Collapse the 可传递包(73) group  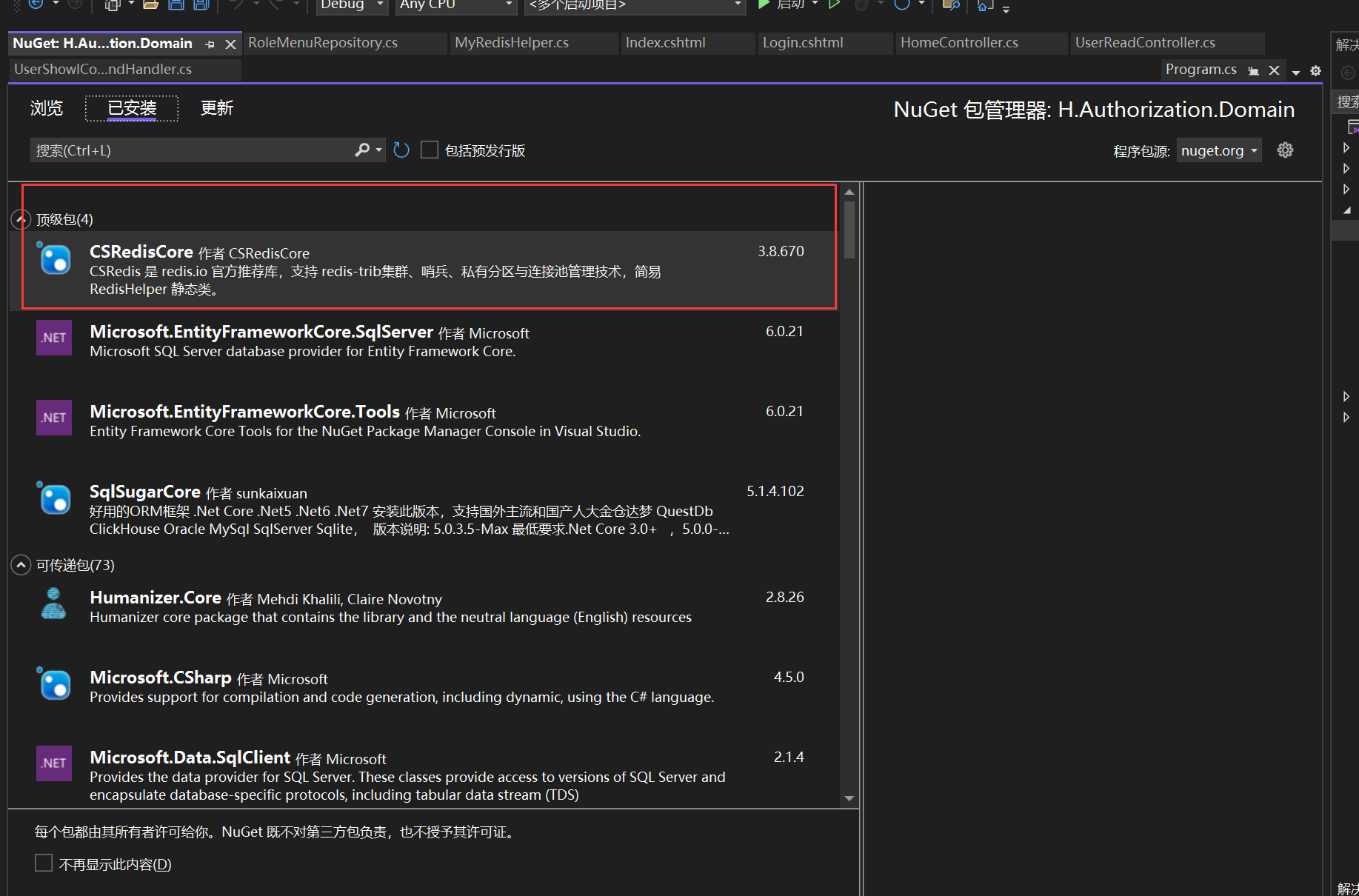pyautogui.click(x=21, y=565)
